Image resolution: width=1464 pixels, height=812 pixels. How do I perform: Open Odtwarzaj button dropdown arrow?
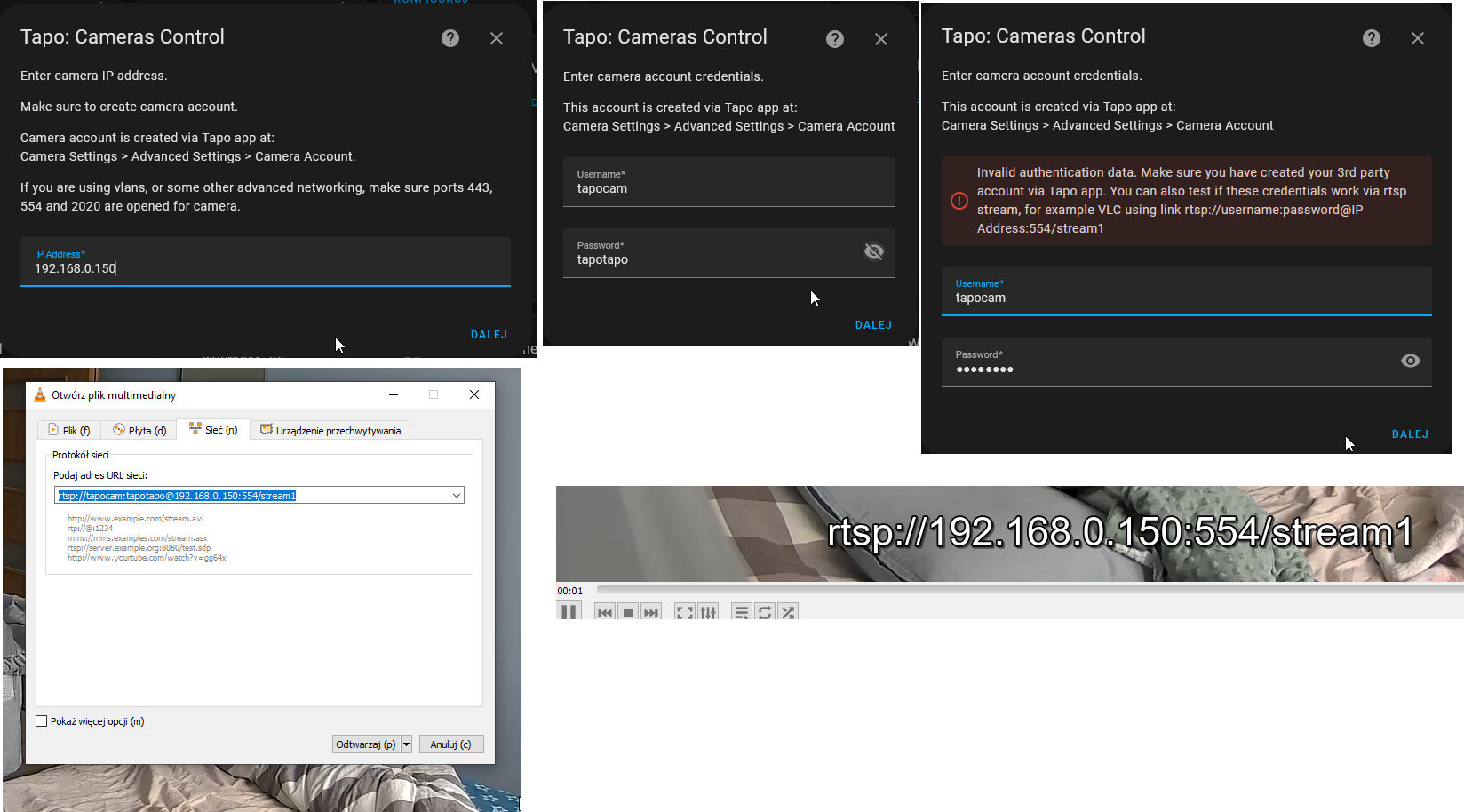(406, 744)
